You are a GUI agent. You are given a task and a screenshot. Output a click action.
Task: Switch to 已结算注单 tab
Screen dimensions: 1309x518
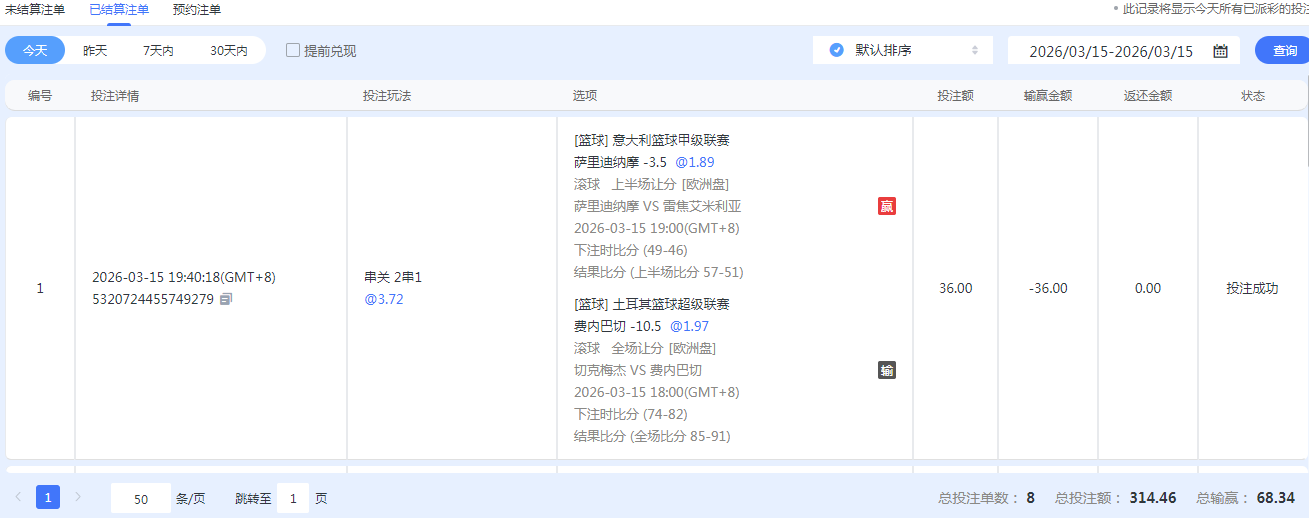point(119,10)
